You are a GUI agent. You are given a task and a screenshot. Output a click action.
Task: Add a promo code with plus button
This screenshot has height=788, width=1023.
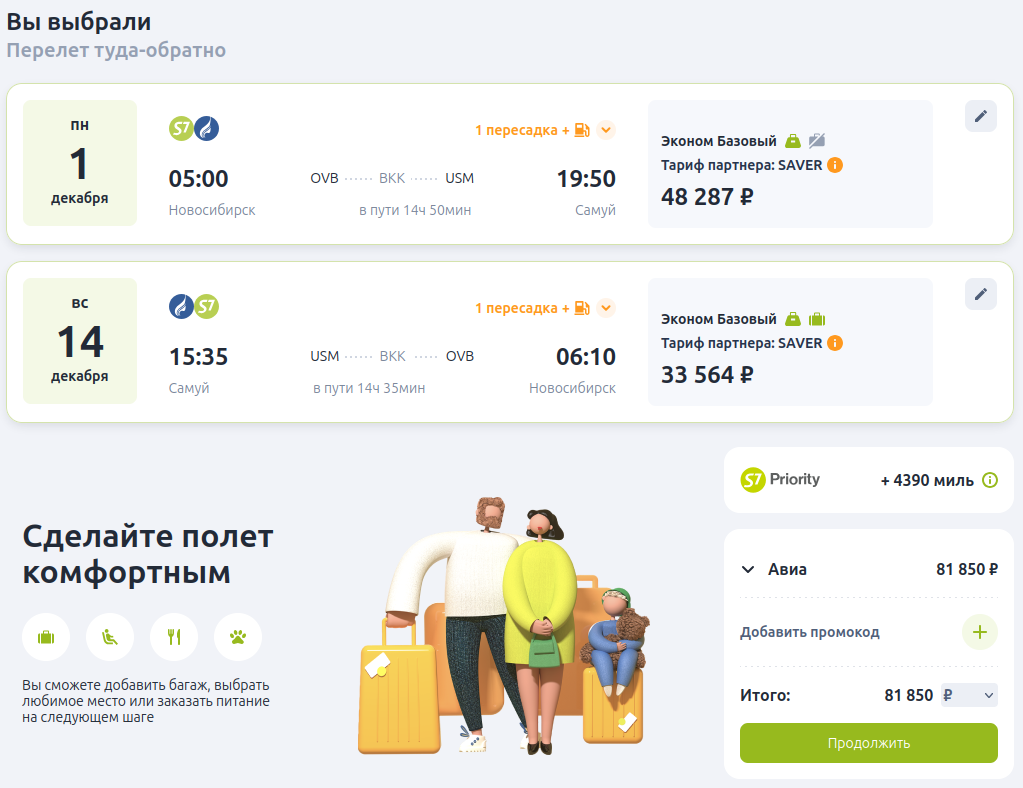(x=980, y=632)
